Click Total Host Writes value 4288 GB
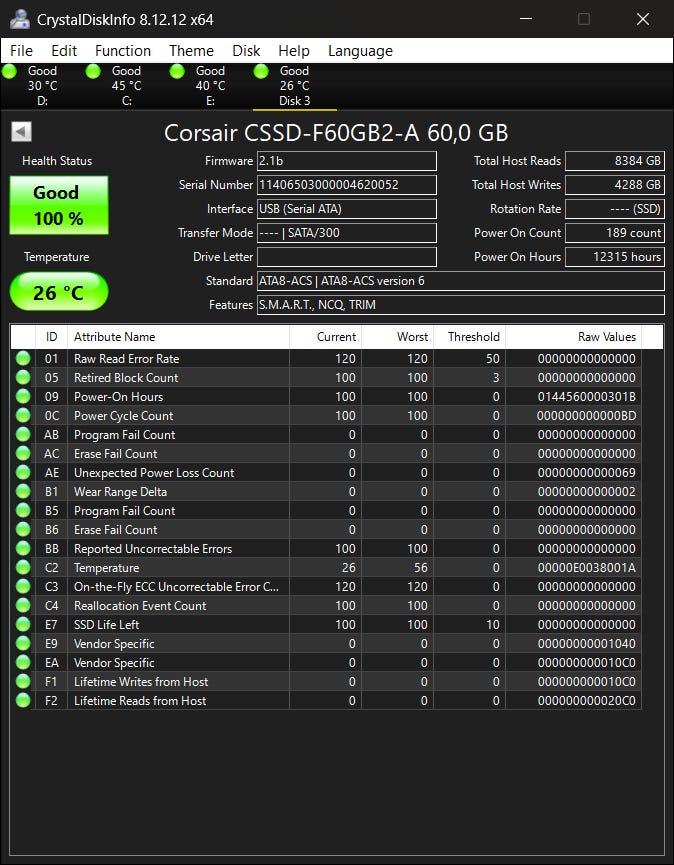674x865 pixels. [614, 185]
